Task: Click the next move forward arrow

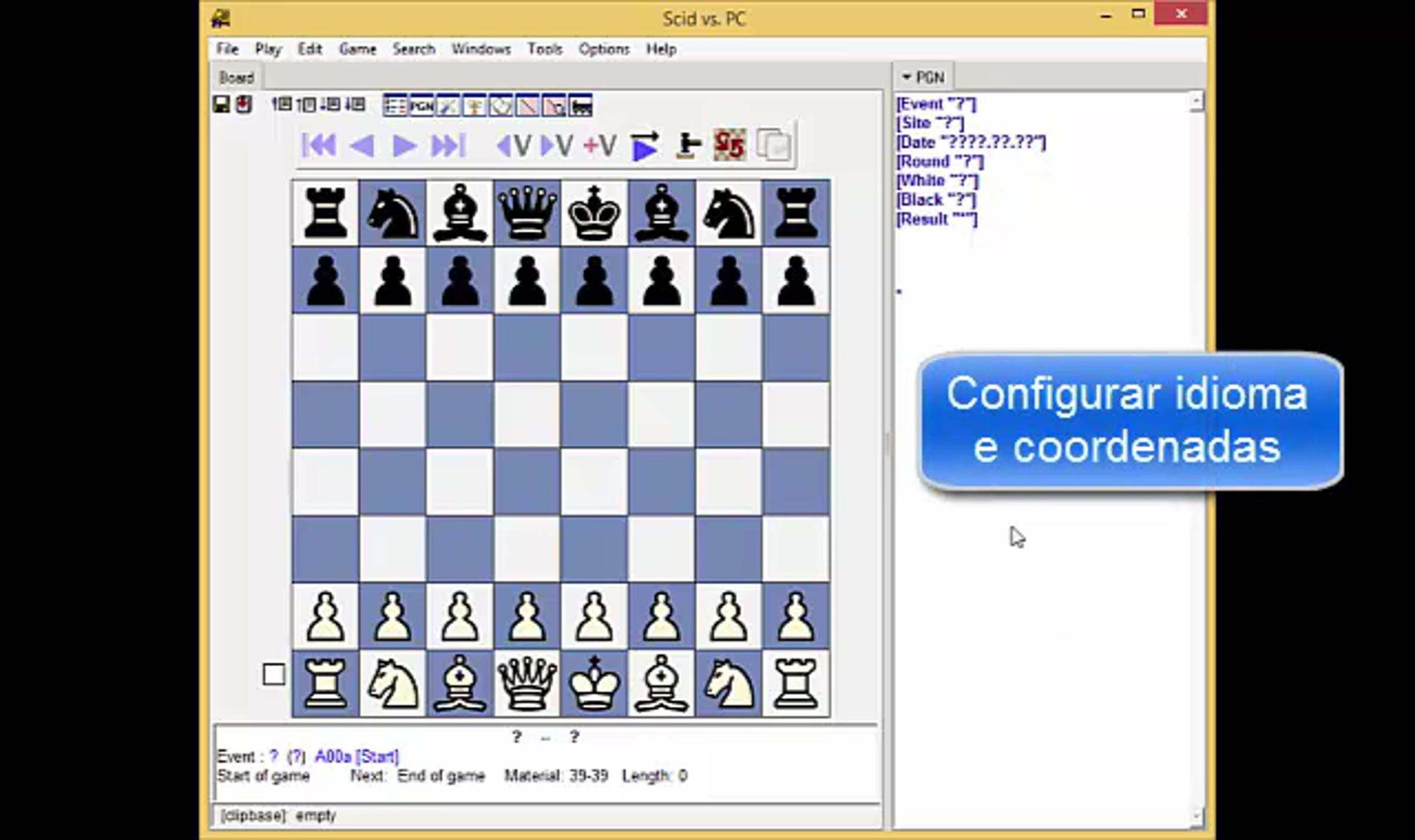Action: click(x=404, y=145)
